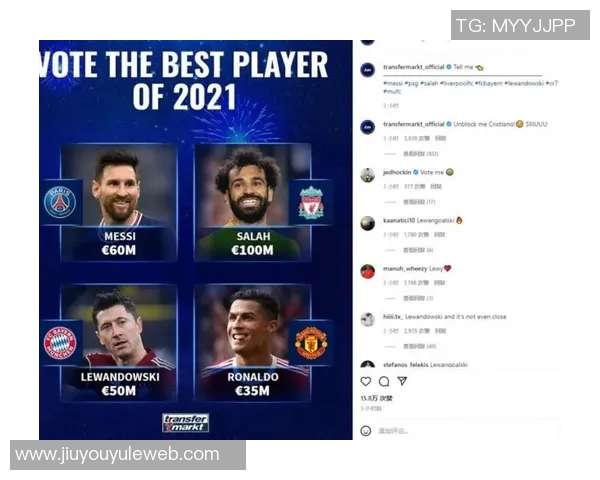
Task: Expand replies under Lewandowski not even close comment
Action: pyautogui.click(x=419, y=346)
